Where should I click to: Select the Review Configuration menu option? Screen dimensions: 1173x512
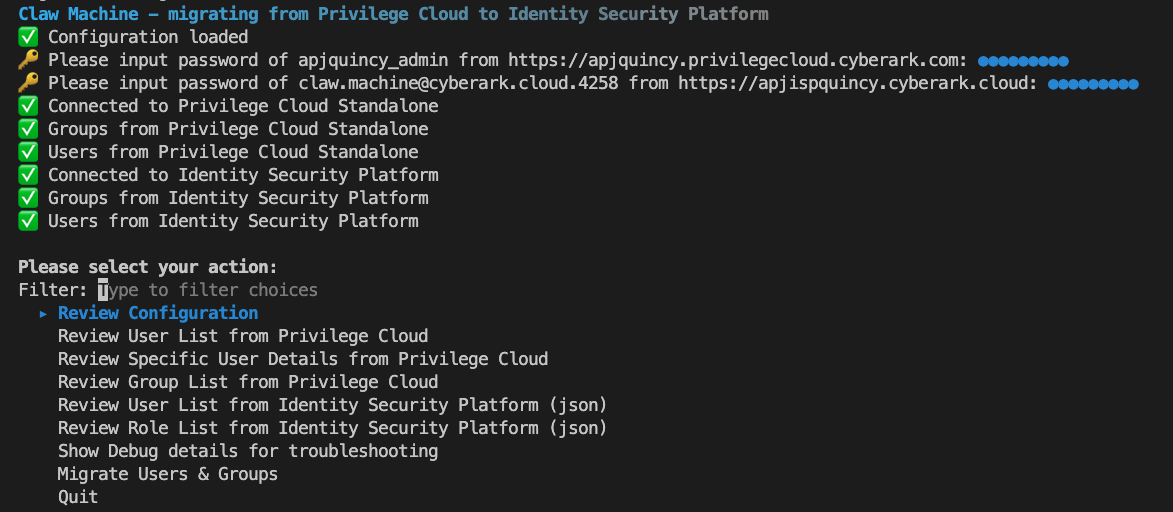[x=158, y=313]
